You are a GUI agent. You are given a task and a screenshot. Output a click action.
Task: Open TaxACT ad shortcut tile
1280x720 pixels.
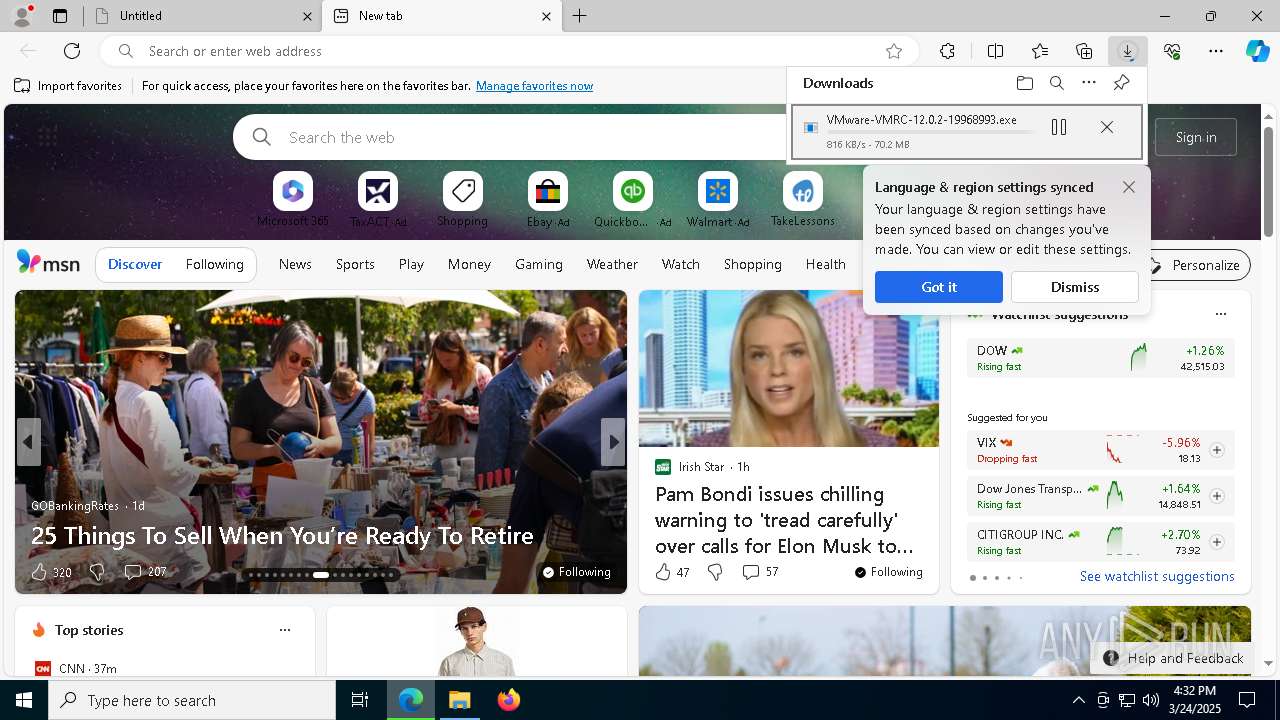pos(378,199)
